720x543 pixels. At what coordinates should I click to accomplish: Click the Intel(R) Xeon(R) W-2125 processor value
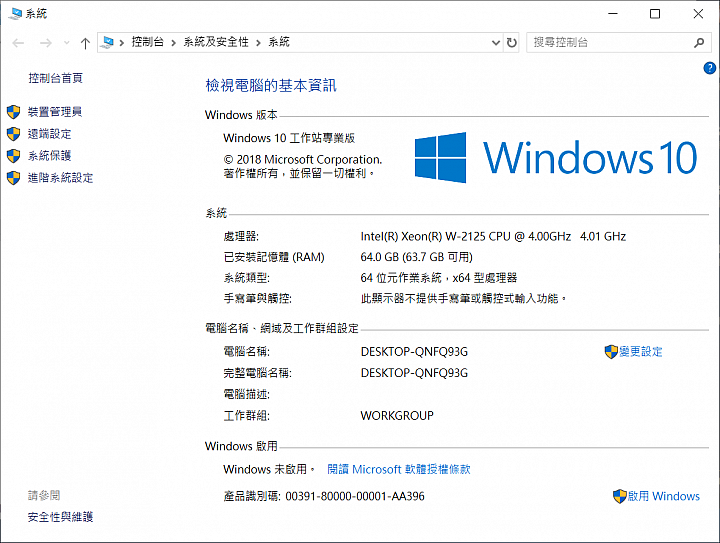coord(493,236)
